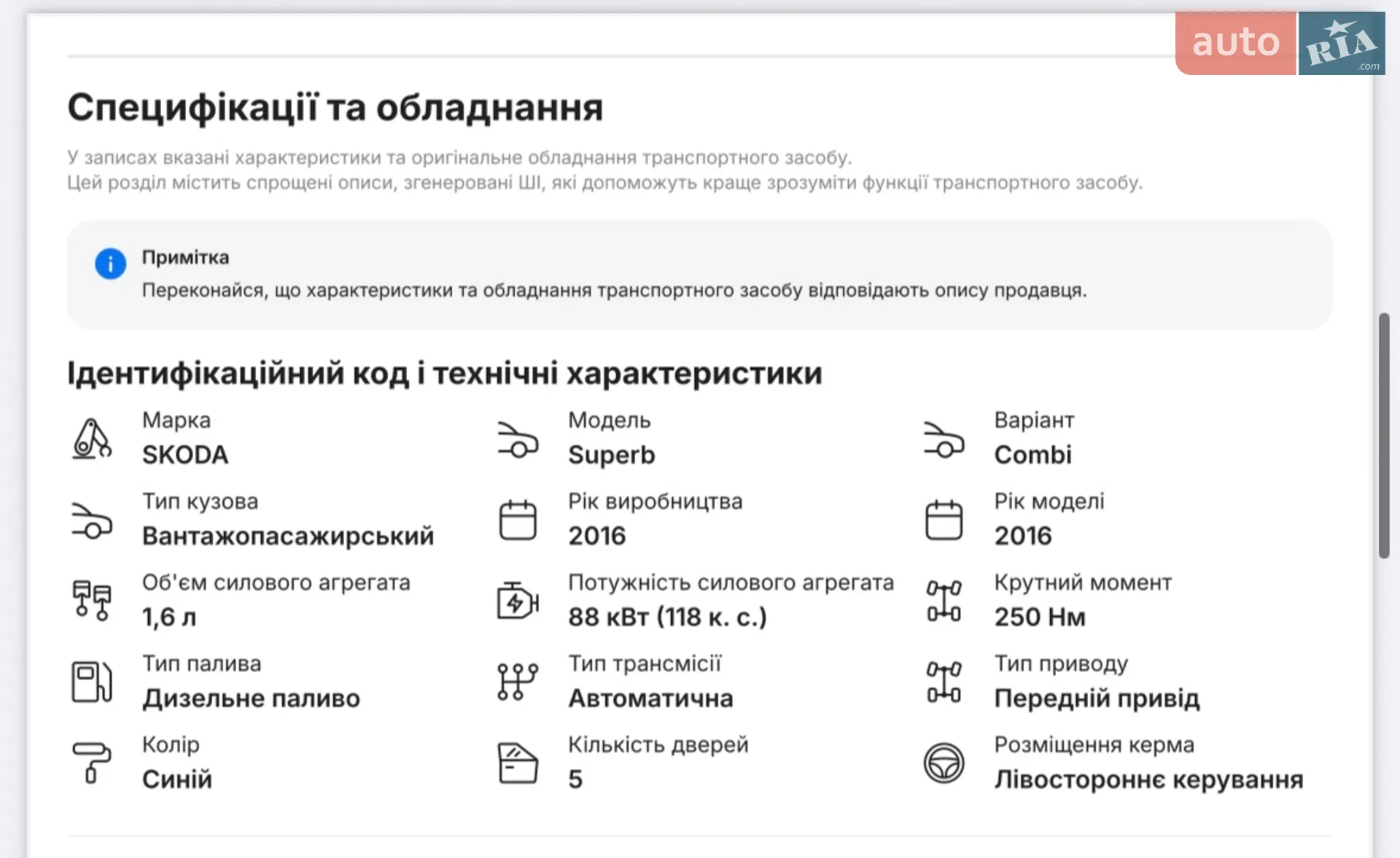Click the Дизельне паливо fuel value
Screen dimensions: 1400x858
click(251, 698)
